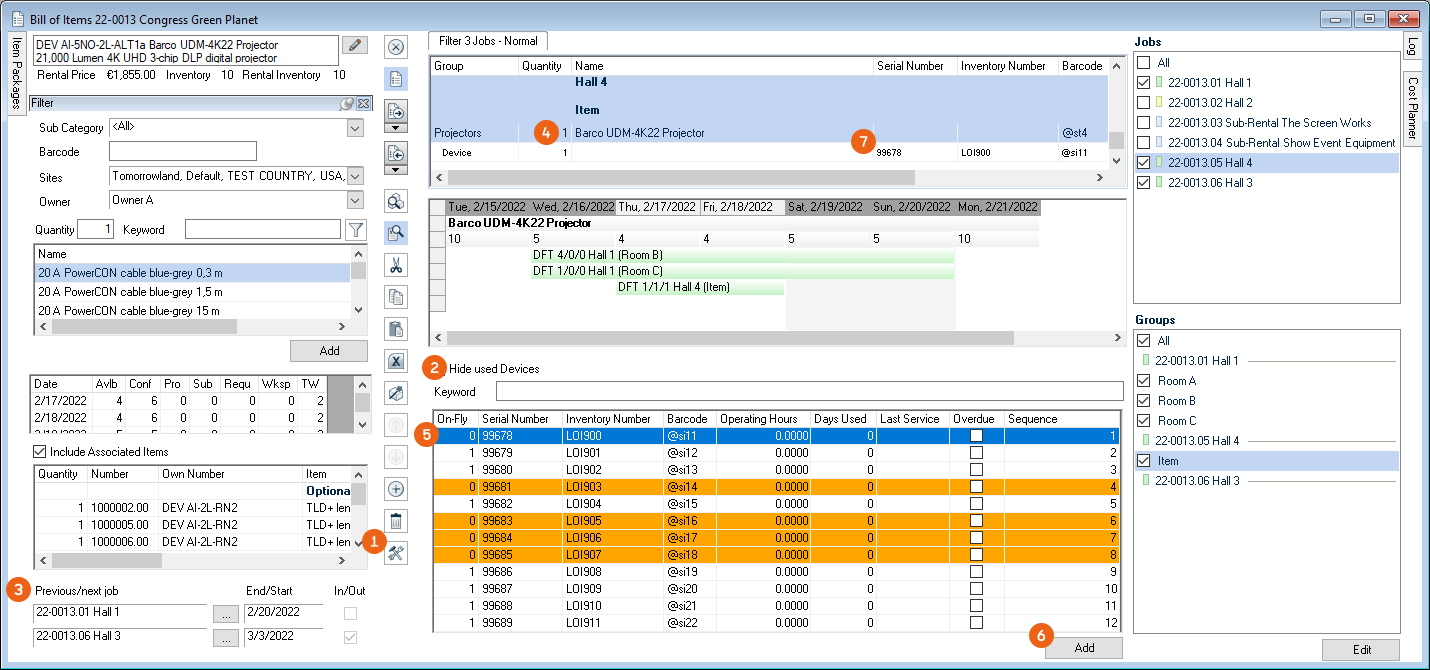
Task: Click the trash can delete icon
Action: click(395, 521)
